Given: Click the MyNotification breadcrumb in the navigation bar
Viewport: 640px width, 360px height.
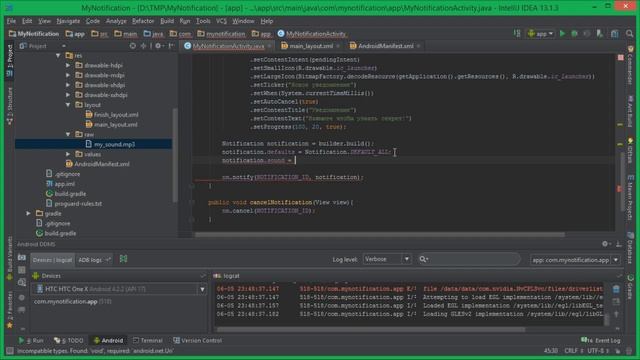Looking at the screenshot, I should point(34,34).
